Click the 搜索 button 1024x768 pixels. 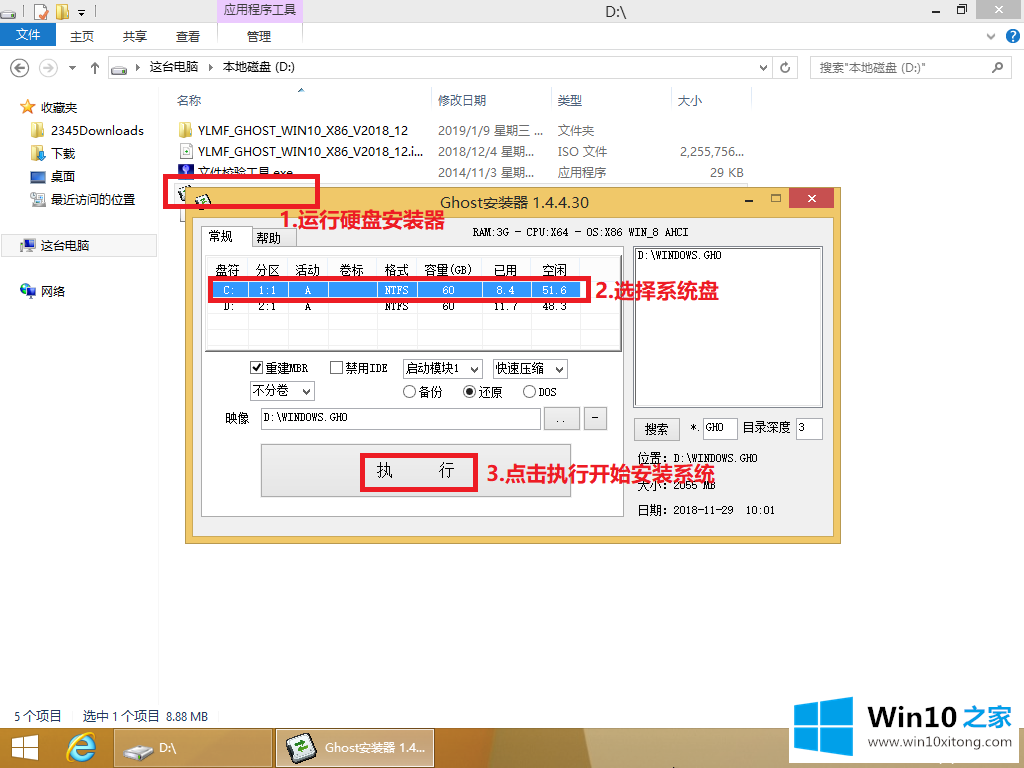click(656, 429)
